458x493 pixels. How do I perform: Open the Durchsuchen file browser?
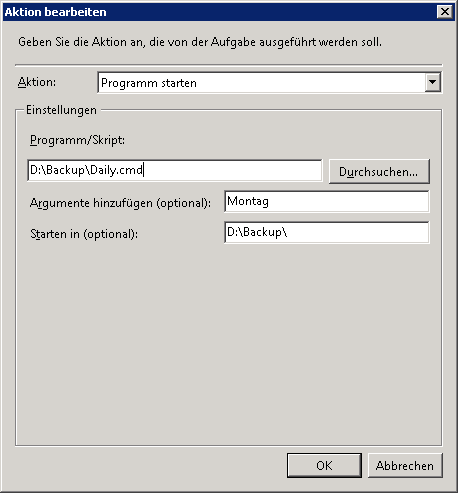pyautogui.click(x=379, y=171)
